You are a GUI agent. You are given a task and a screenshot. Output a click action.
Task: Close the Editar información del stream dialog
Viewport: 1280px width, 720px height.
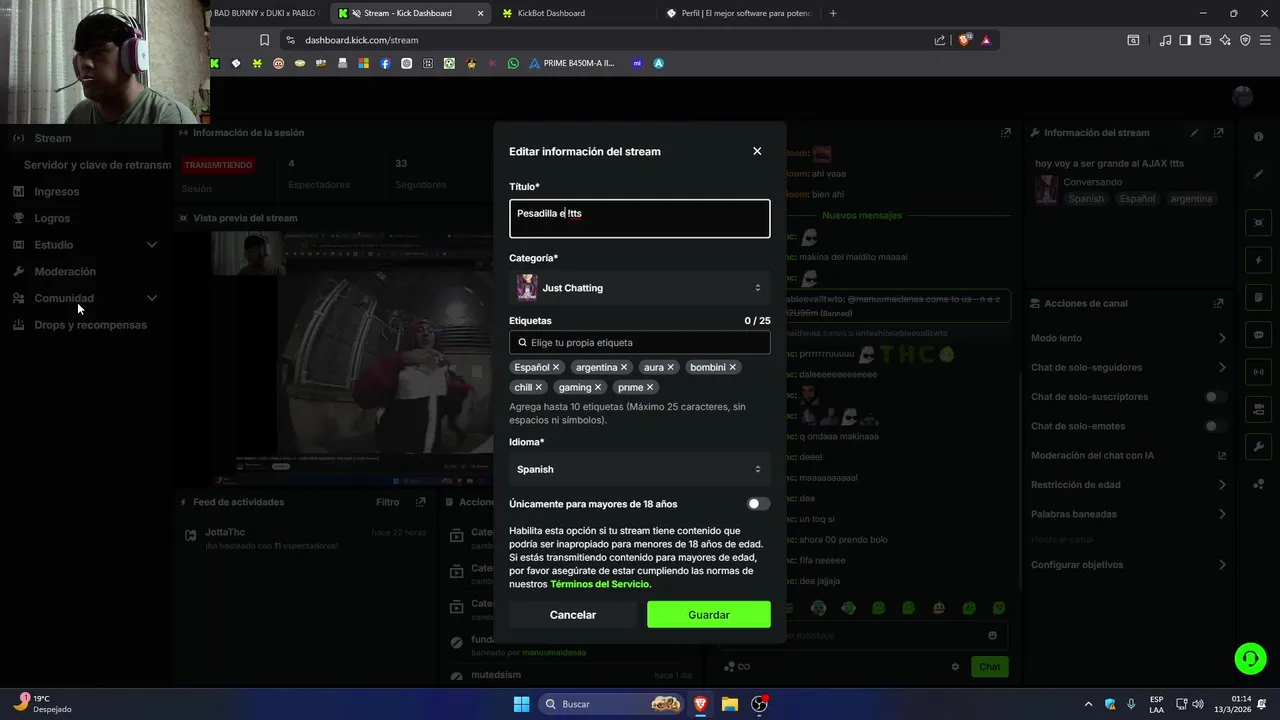tap(757, 151)
